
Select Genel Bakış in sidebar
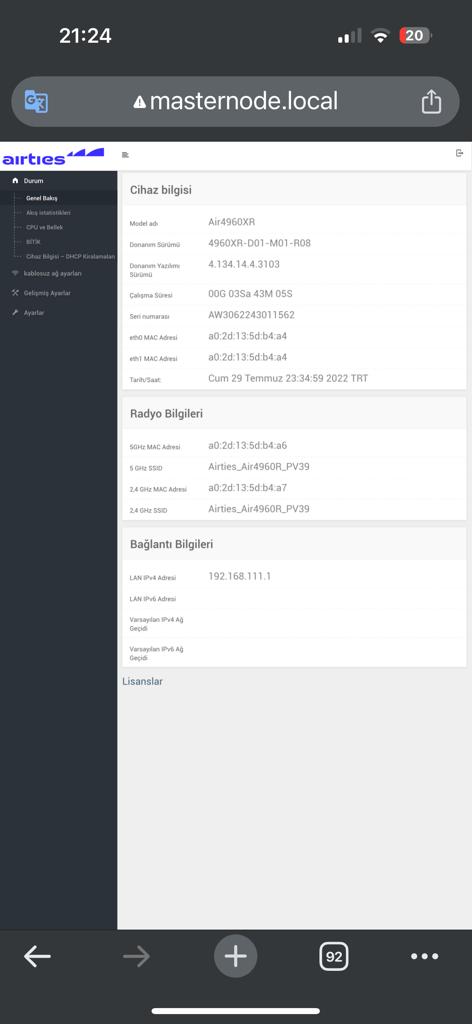point(42,198)
